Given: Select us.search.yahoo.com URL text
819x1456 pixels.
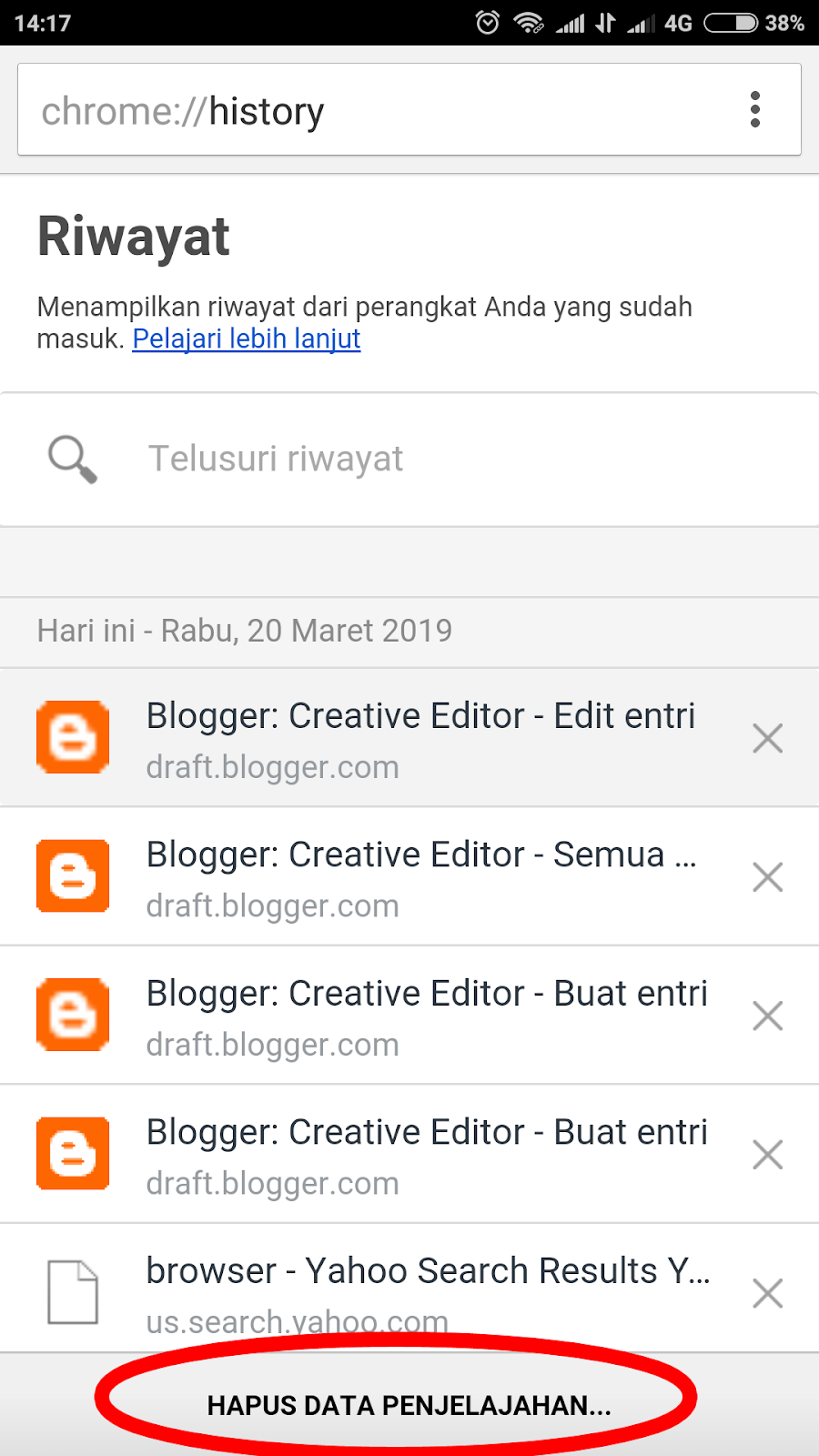Looking at the screenshot, I should pos(298,1321).
